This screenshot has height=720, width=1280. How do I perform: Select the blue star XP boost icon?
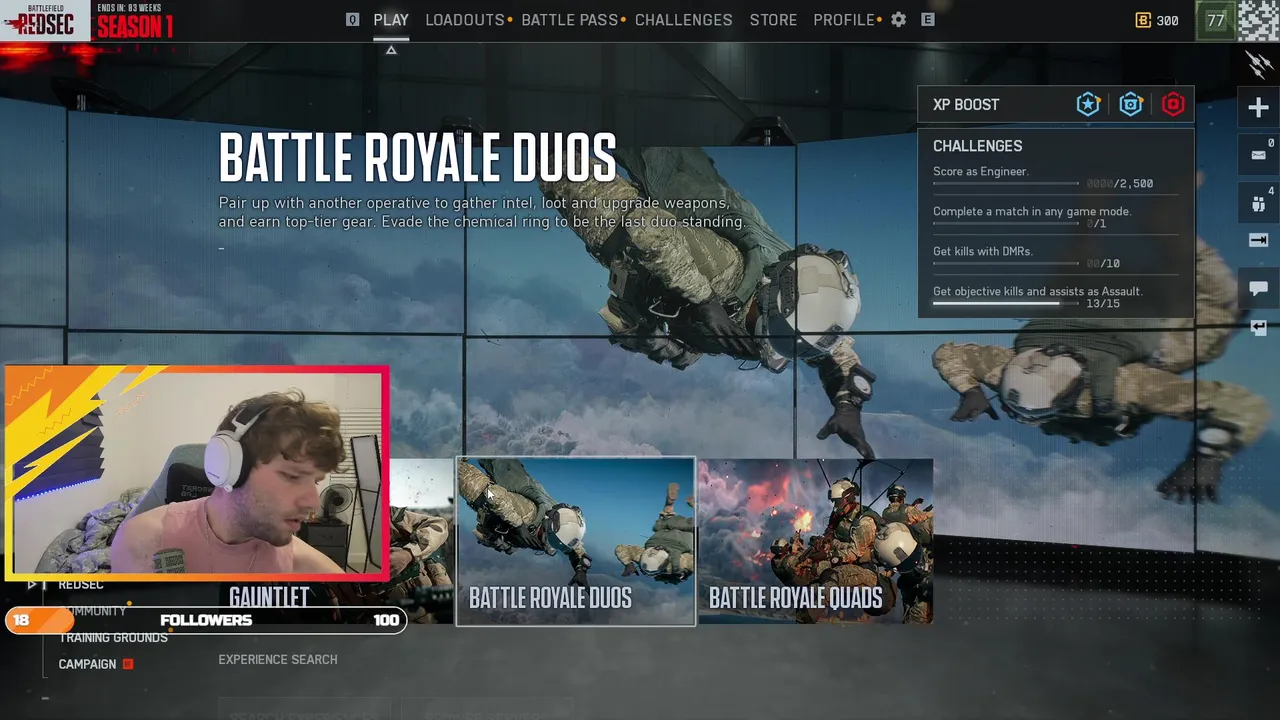click(1088, 104)
